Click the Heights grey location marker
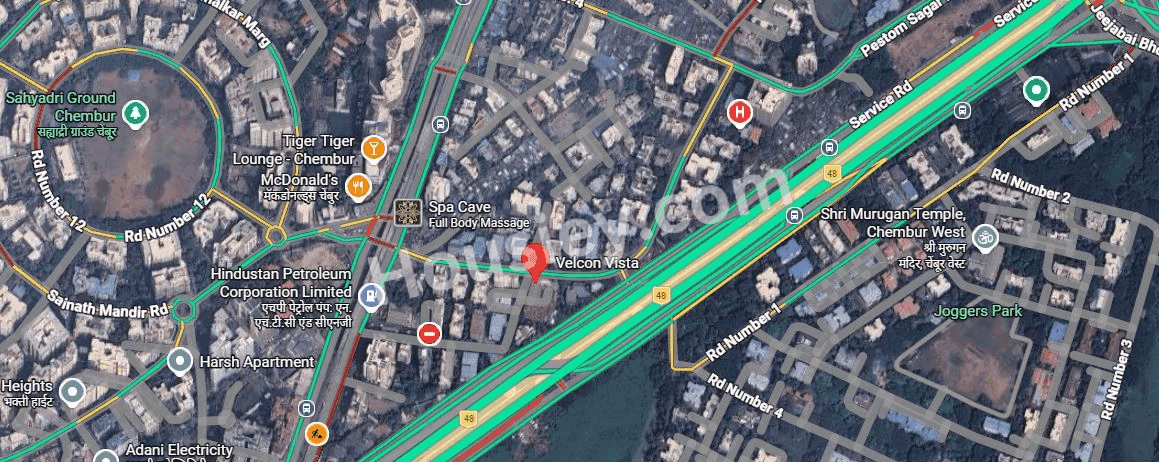 point(72,393)
